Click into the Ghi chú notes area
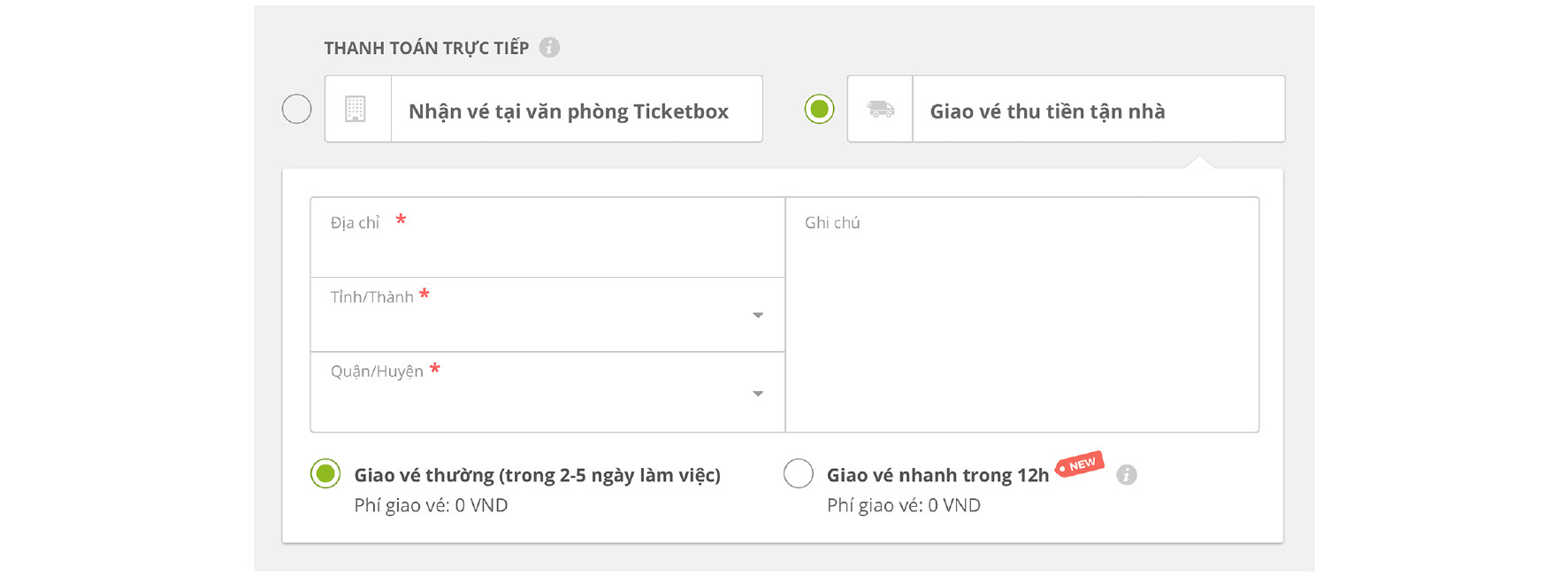This screenshot has height=575, width=1568. (1022, 315)
